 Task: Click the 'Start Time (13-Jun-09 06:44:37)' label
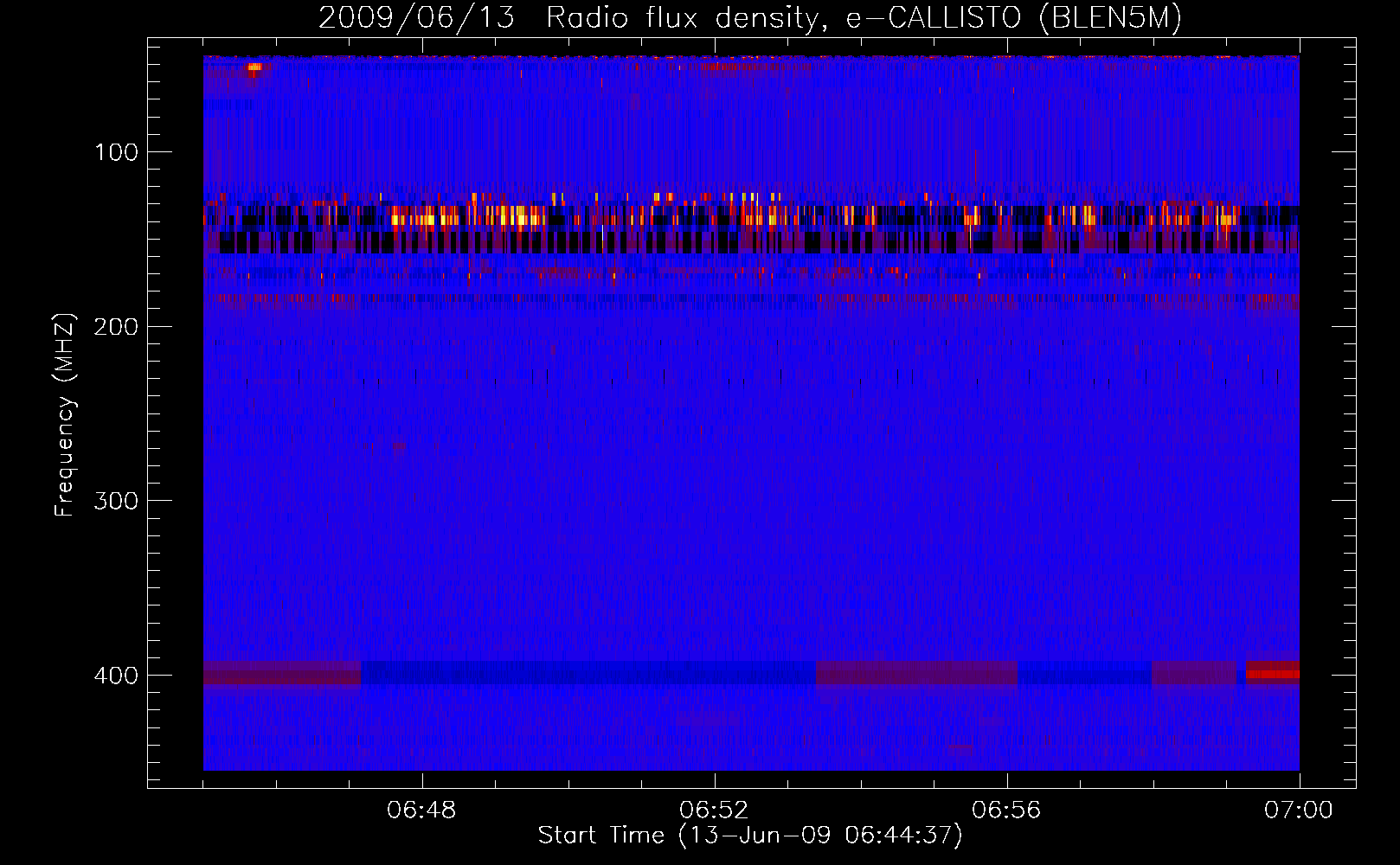tap(750, 836)
